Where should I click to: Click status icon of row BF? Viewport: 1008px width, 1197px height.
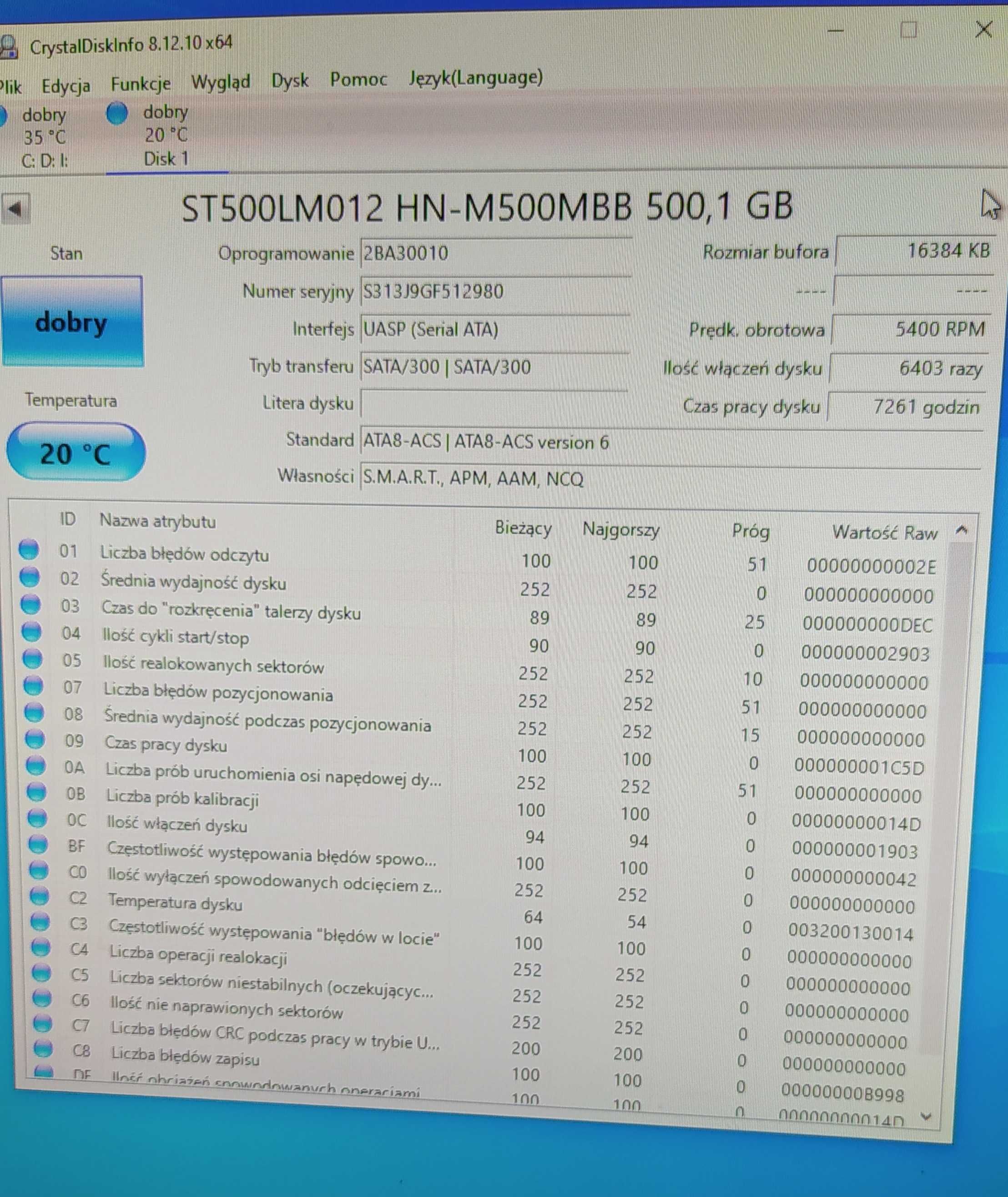click(x=38, y=844)
